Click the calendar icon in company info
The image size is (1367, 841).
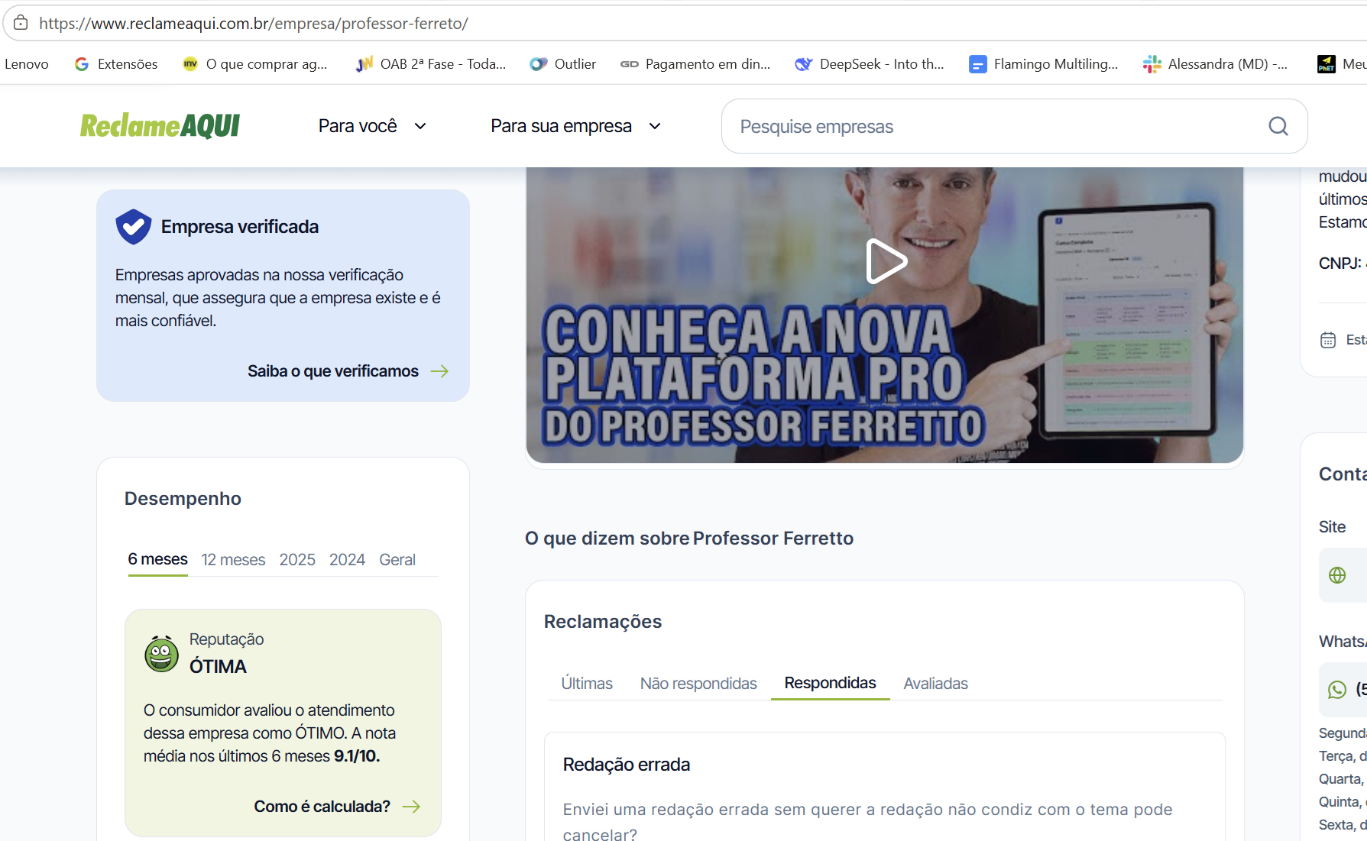coord(1328,340)
